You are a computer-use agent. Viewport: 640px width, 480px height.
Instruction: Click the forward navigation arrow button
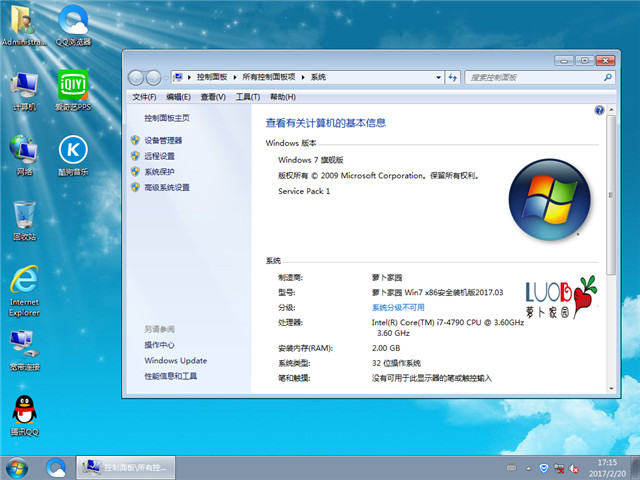tap(153, 78)
